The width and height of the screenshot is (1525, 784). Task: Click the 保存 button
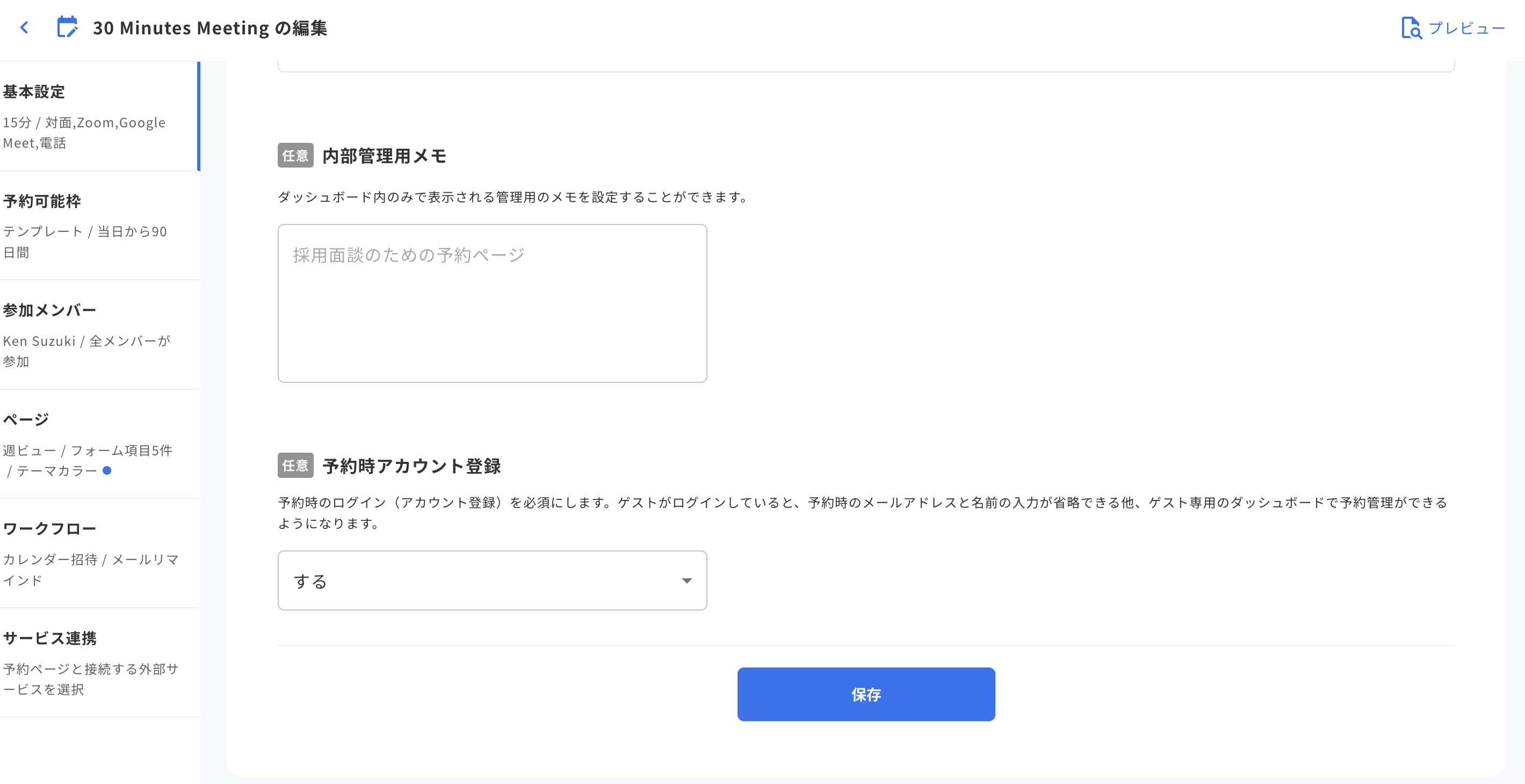pos(866,694)
